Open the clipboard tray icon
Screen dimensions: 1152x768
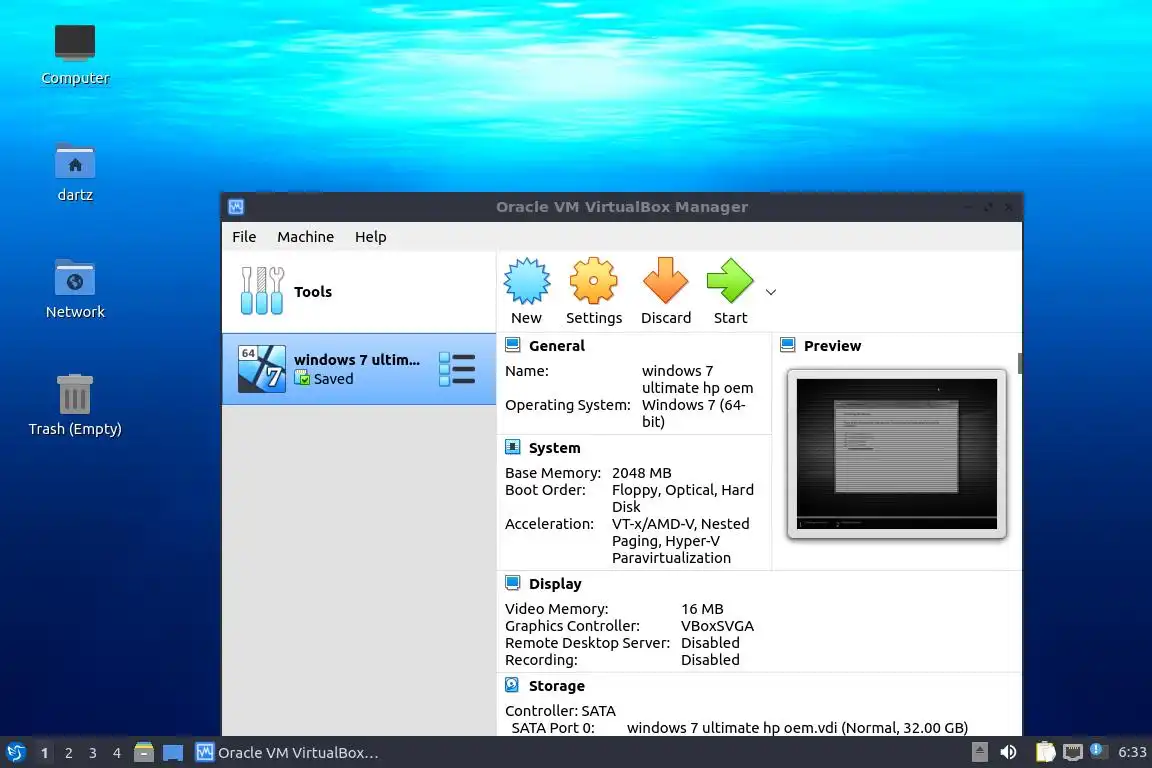[x=1045, y=752]
